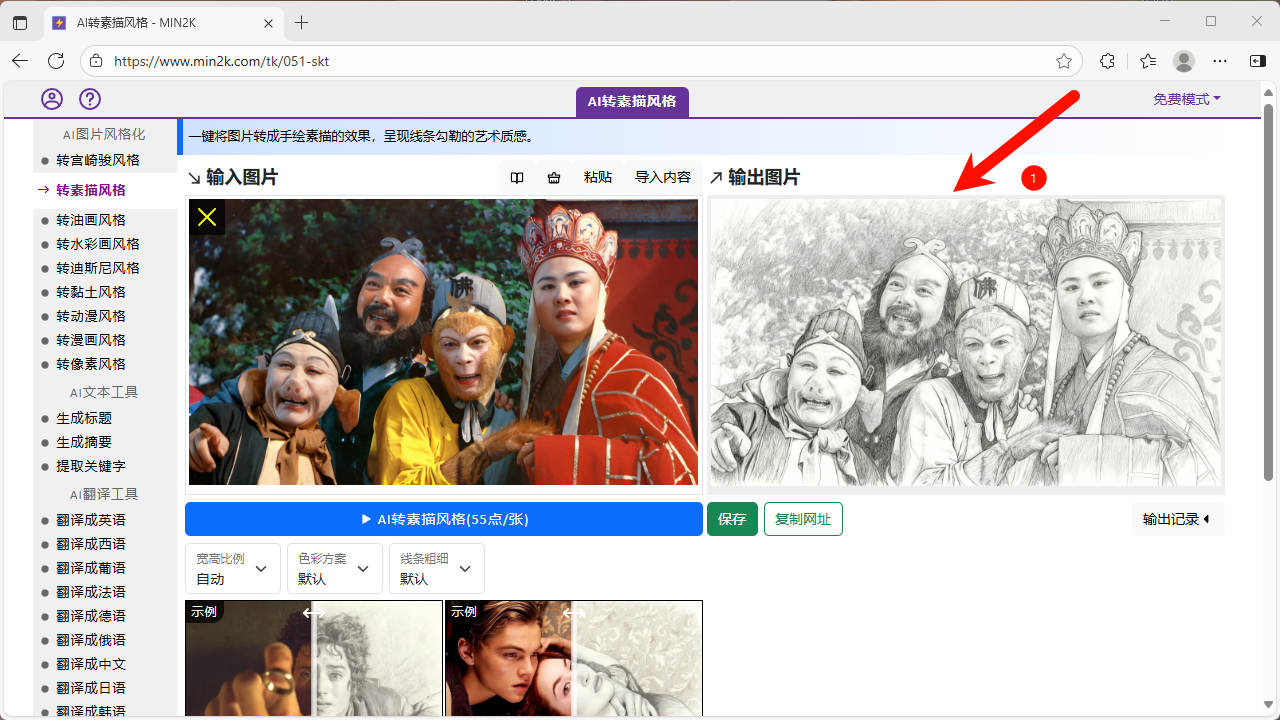The width and height of the screenshot is (1280, 720).
Task: Open the book-shaped guide icon above input image
Action: [x=517, y=177]
